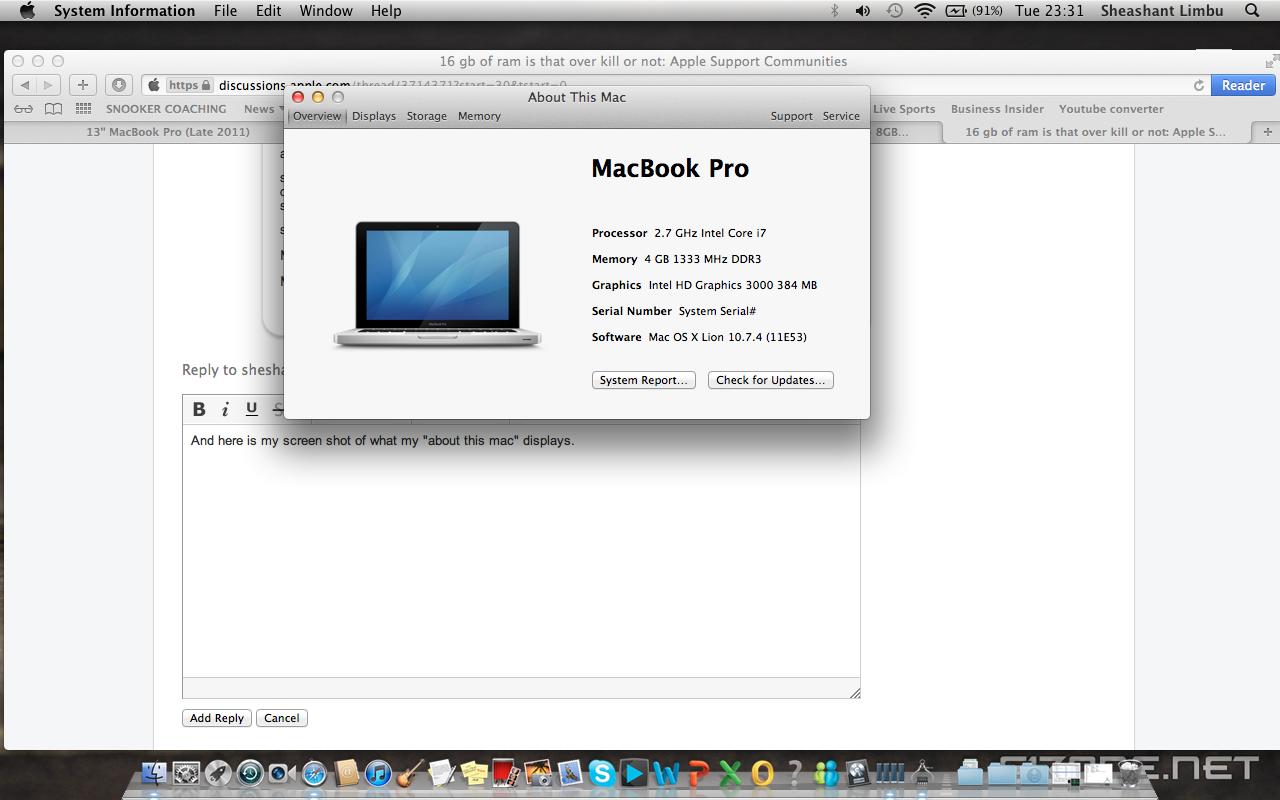The width and height of the screenshot is (1280, 800).
Task: Click the 'Mac OS X Lion 10.7.4 (11E53)' software version
Action: point(727,337)
